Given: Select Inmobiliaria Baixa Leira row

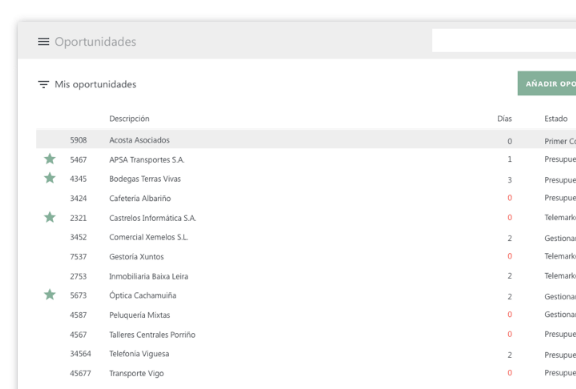Looking at the screenshot, I should 148,276.
